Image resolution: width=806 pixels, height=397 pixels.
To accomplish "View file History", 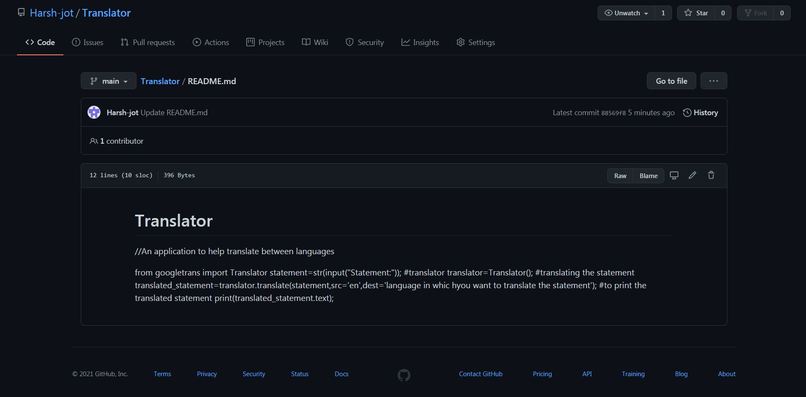I will coord(700,113).
